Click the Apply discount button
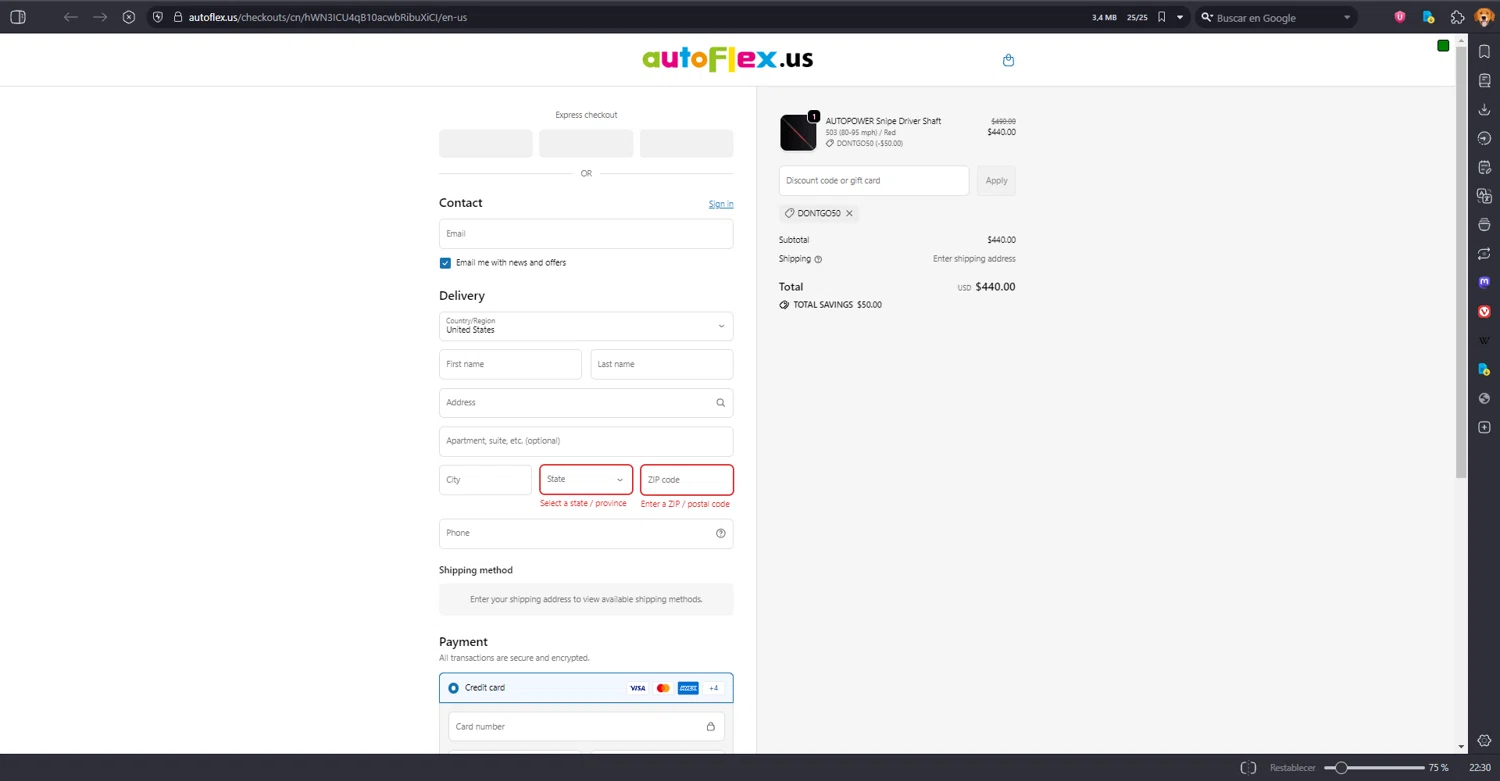1500x781 pixels. (997, 181)
